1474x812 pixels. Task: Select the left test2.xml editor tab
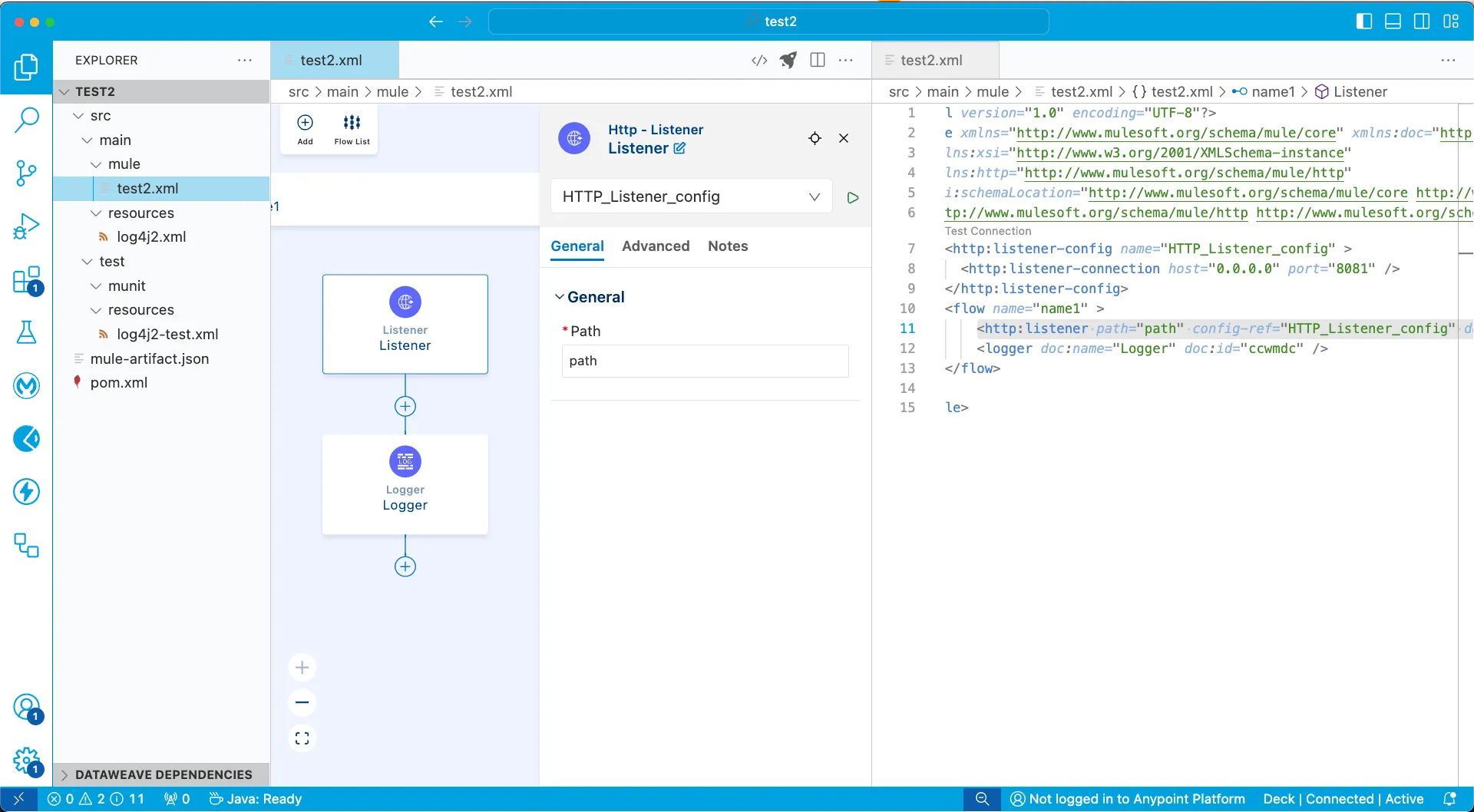coord(335,60)
